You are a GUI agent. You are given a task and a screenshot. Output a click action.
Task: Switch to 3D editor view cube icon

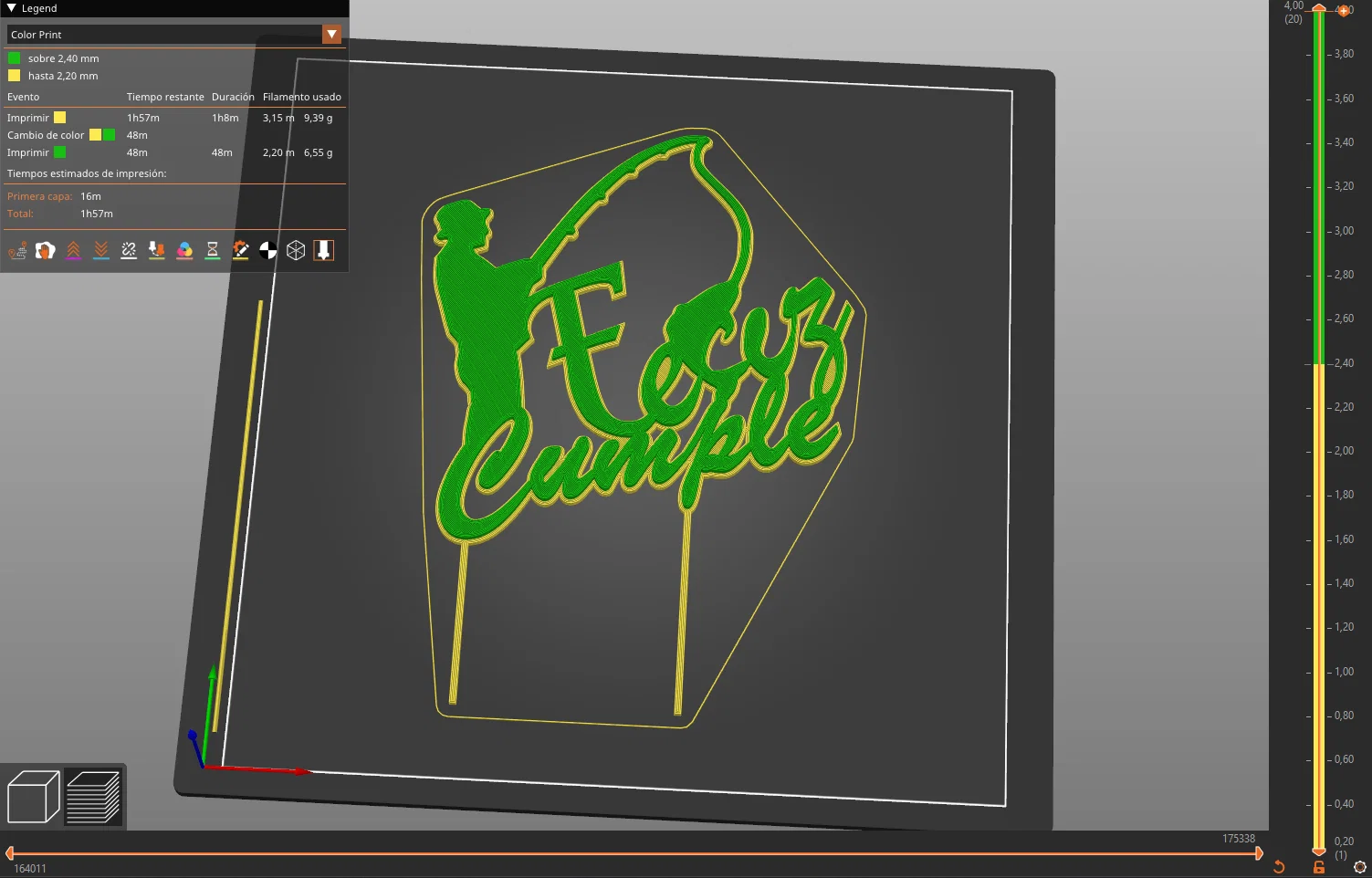[x=34, y=797]
